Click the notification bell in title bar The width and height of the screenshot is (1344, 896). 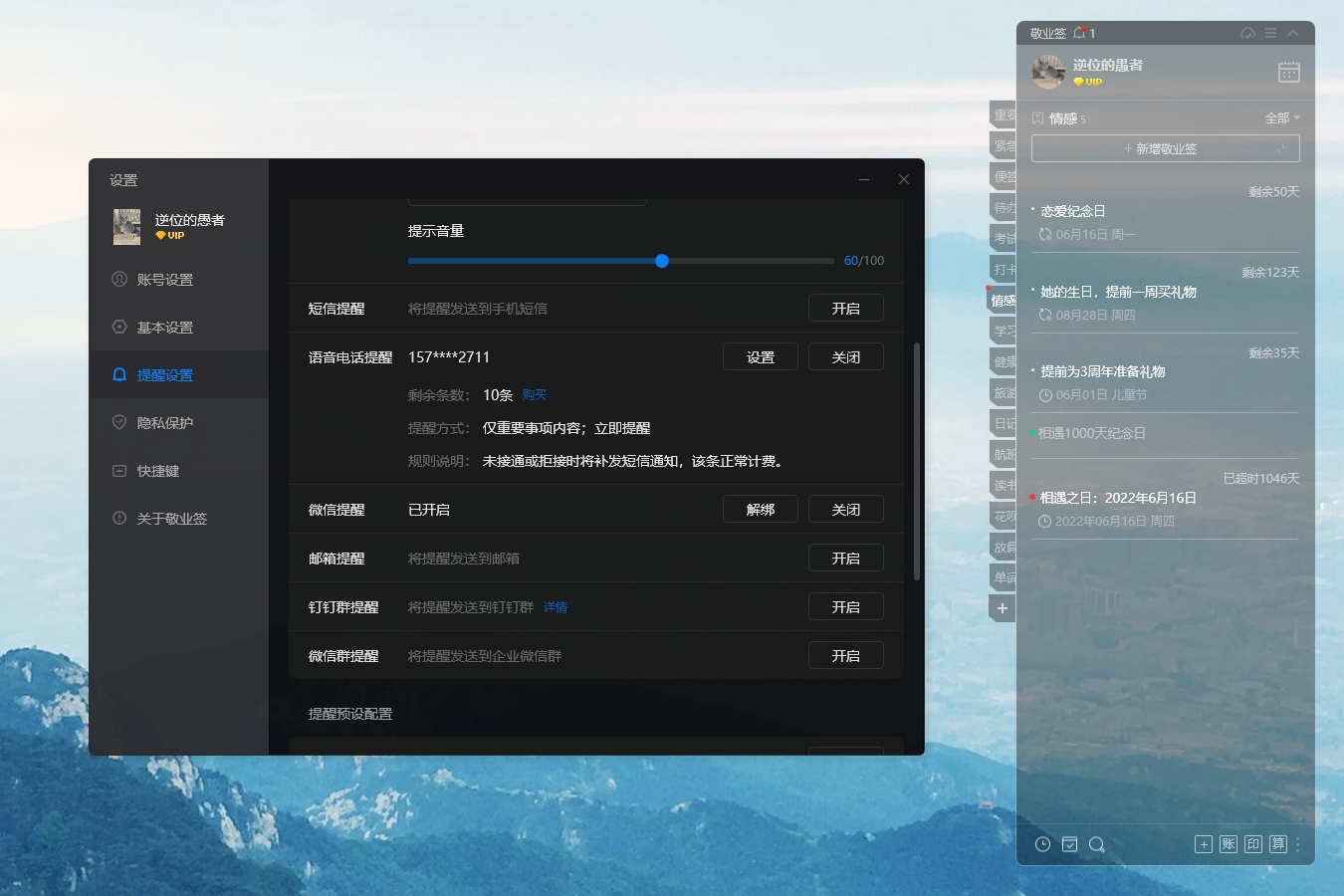[x=1079, y=33]
